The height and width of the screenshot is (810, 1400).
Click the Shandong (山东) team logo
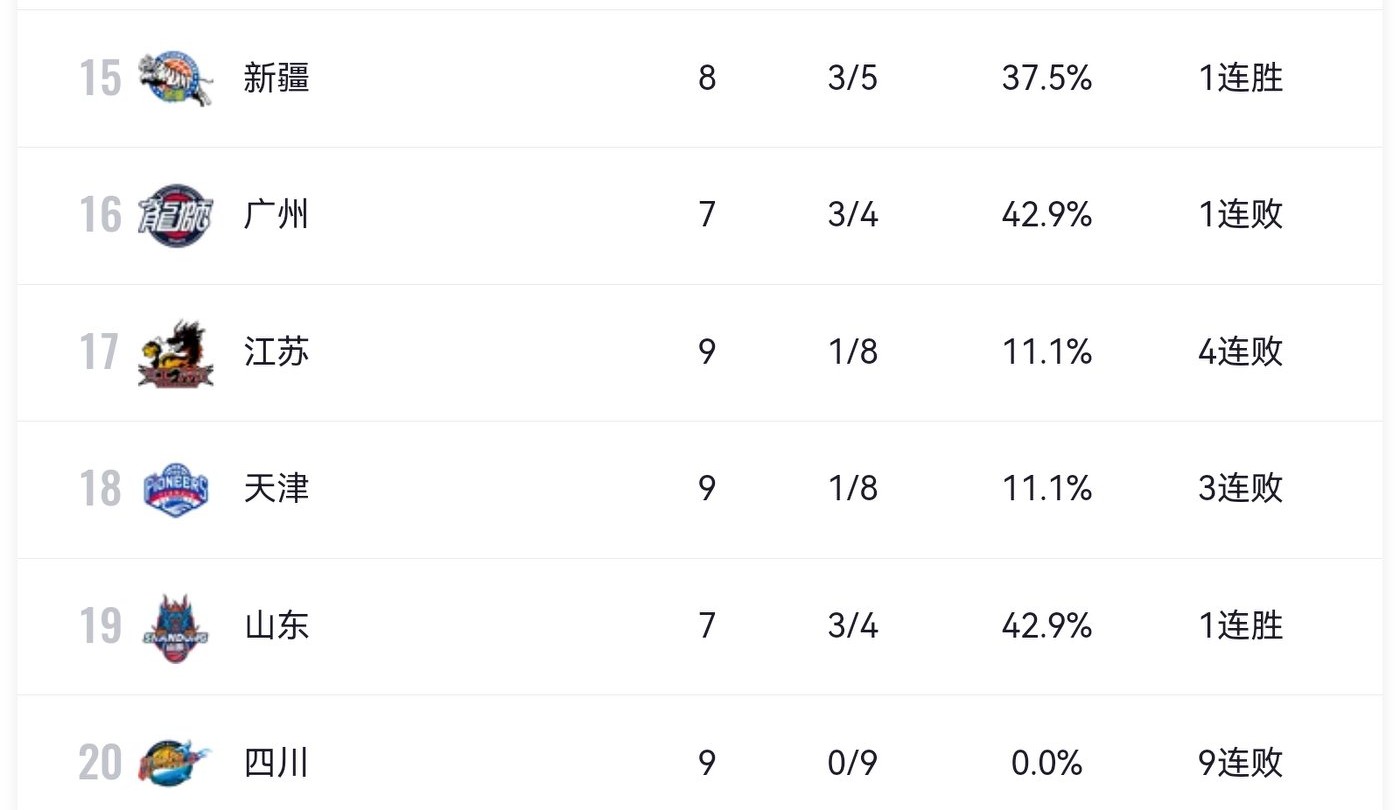(x=175, y=628)
